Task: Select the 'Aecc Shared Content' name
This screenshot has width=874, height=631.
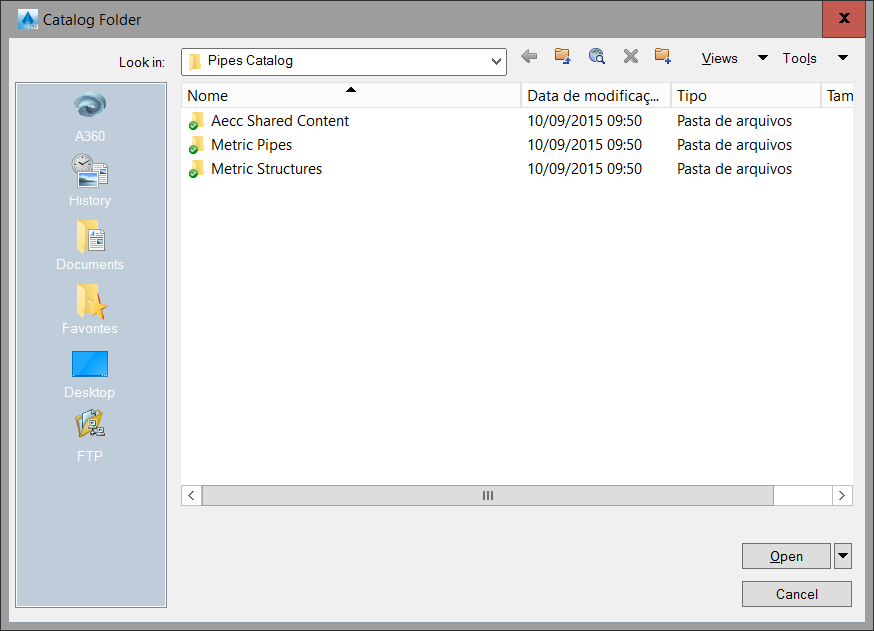Action: (280, 121)
